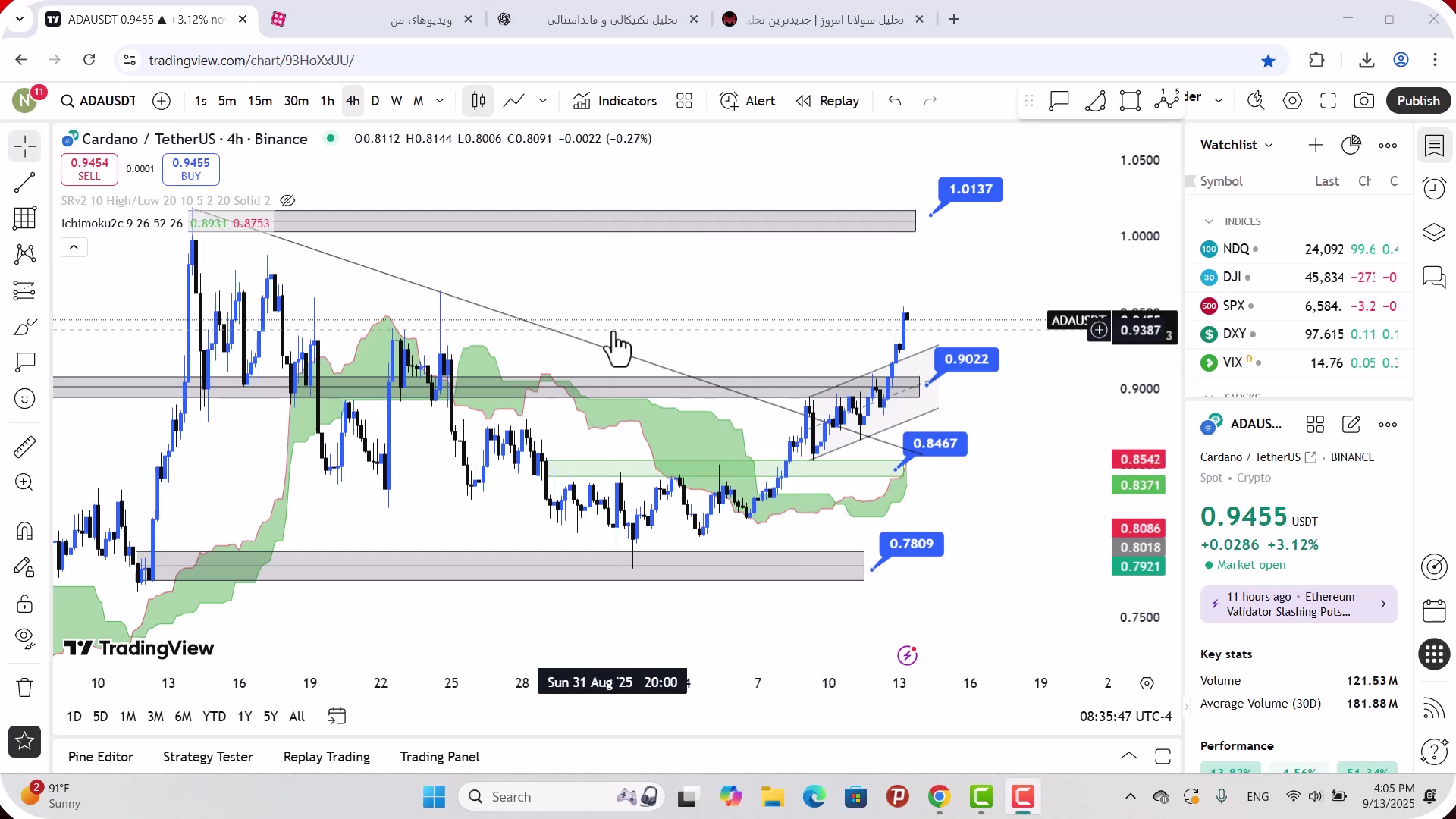1456x819 pixels.
Task: Create an Alert
Action: (x=748, y=101)
